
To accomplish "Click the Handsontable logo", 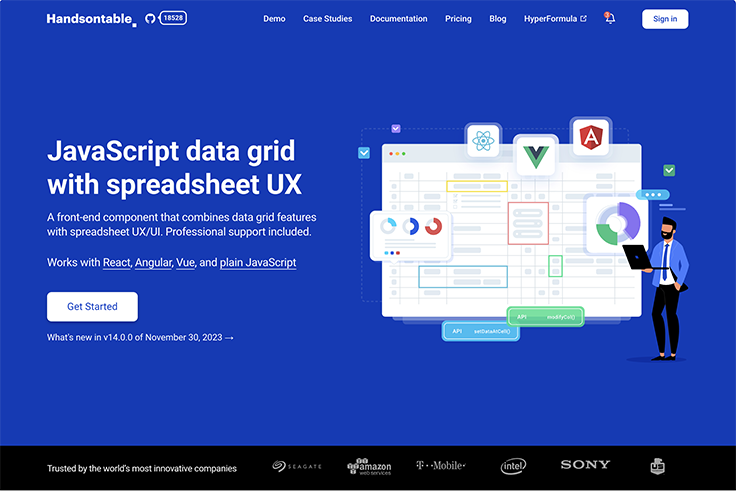I will (92, 19).
